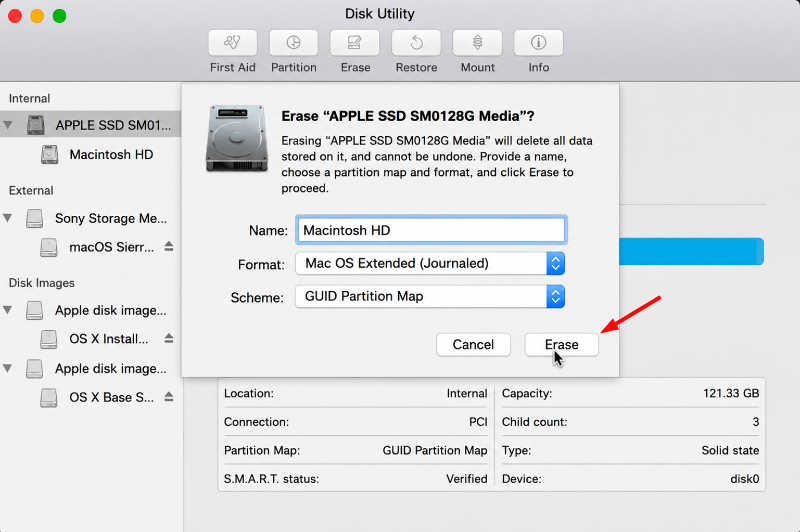Eject the OS X Base System volume

coord(169,397)
